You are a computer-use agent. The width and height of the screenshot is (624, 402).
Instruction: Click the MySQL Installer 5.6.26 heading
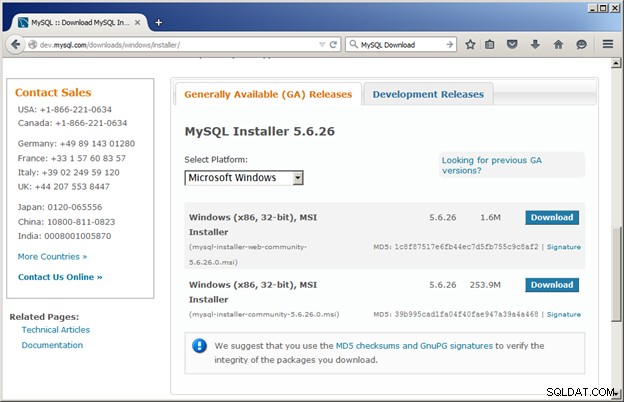(259, 131)
